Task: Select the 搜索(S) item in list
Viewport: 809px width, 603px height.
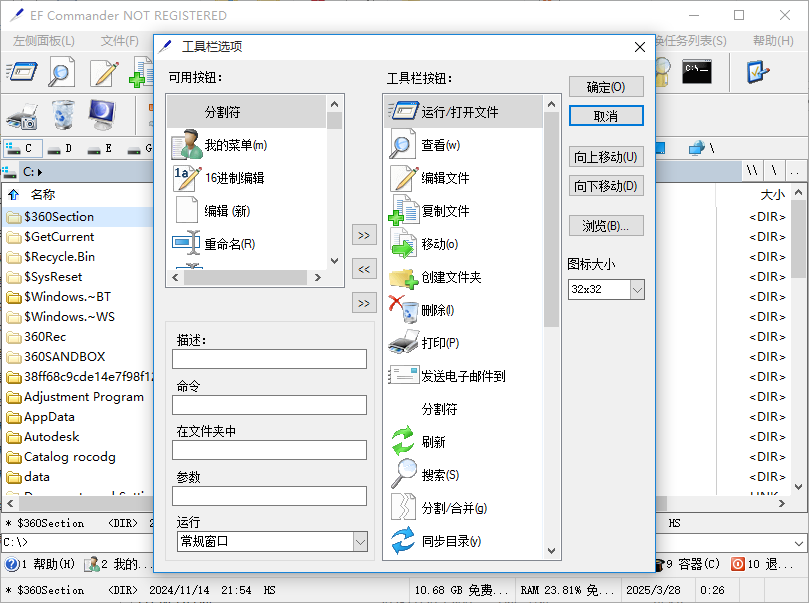Action: pos(463,475)
